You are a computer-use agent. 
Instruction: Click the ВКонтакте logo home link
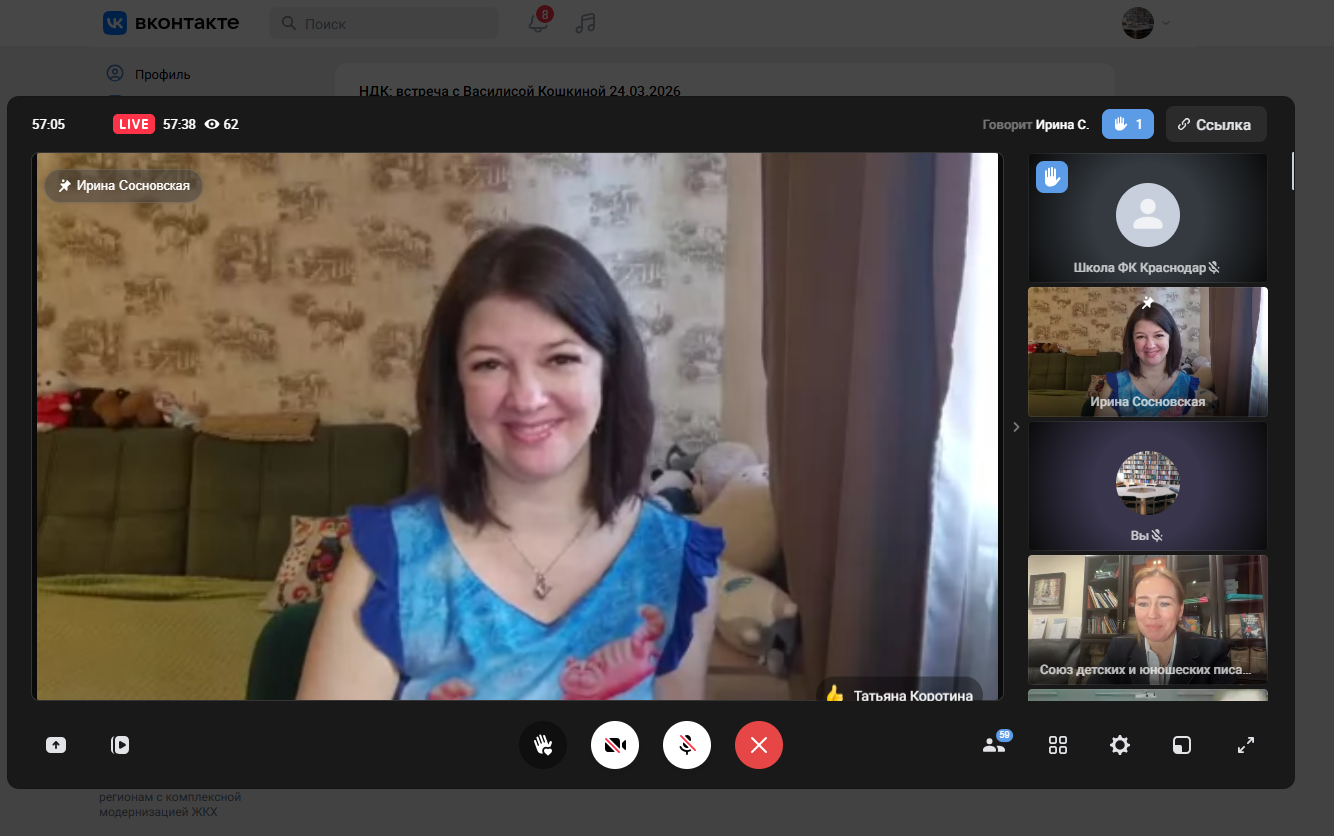pos(171,23)
